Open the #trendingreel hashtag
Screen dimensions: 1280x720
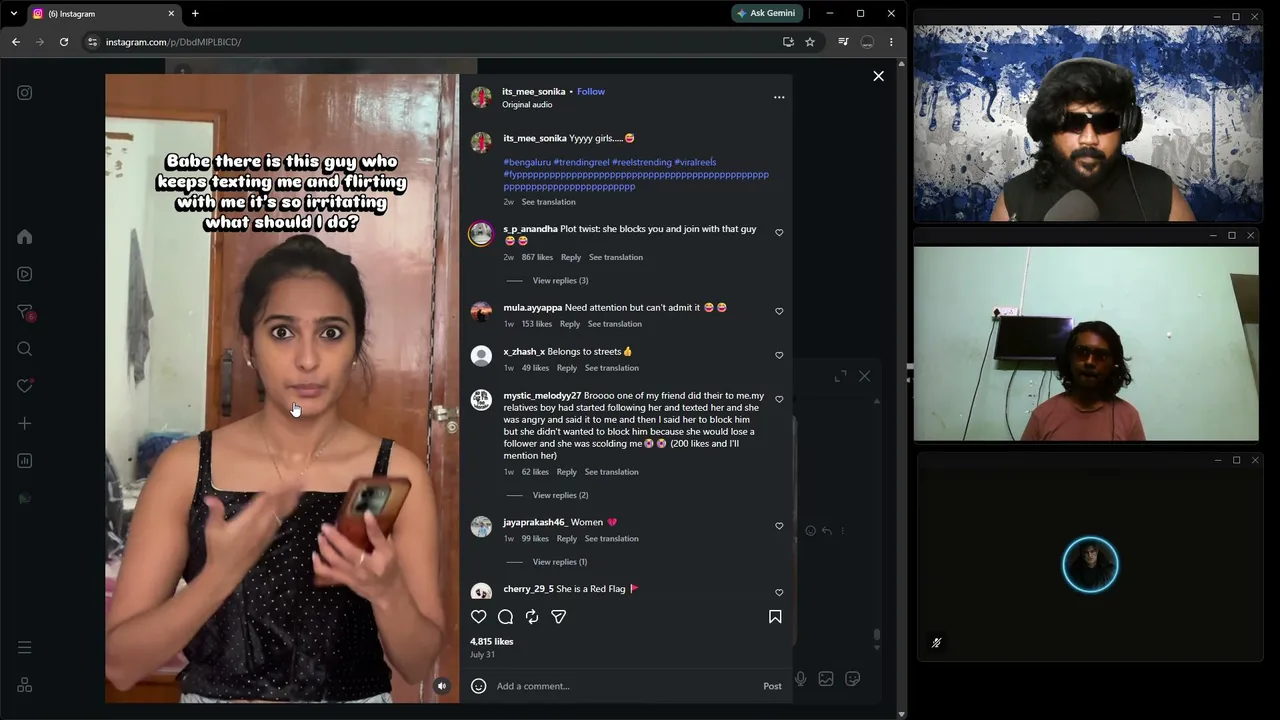coord(581,162)
